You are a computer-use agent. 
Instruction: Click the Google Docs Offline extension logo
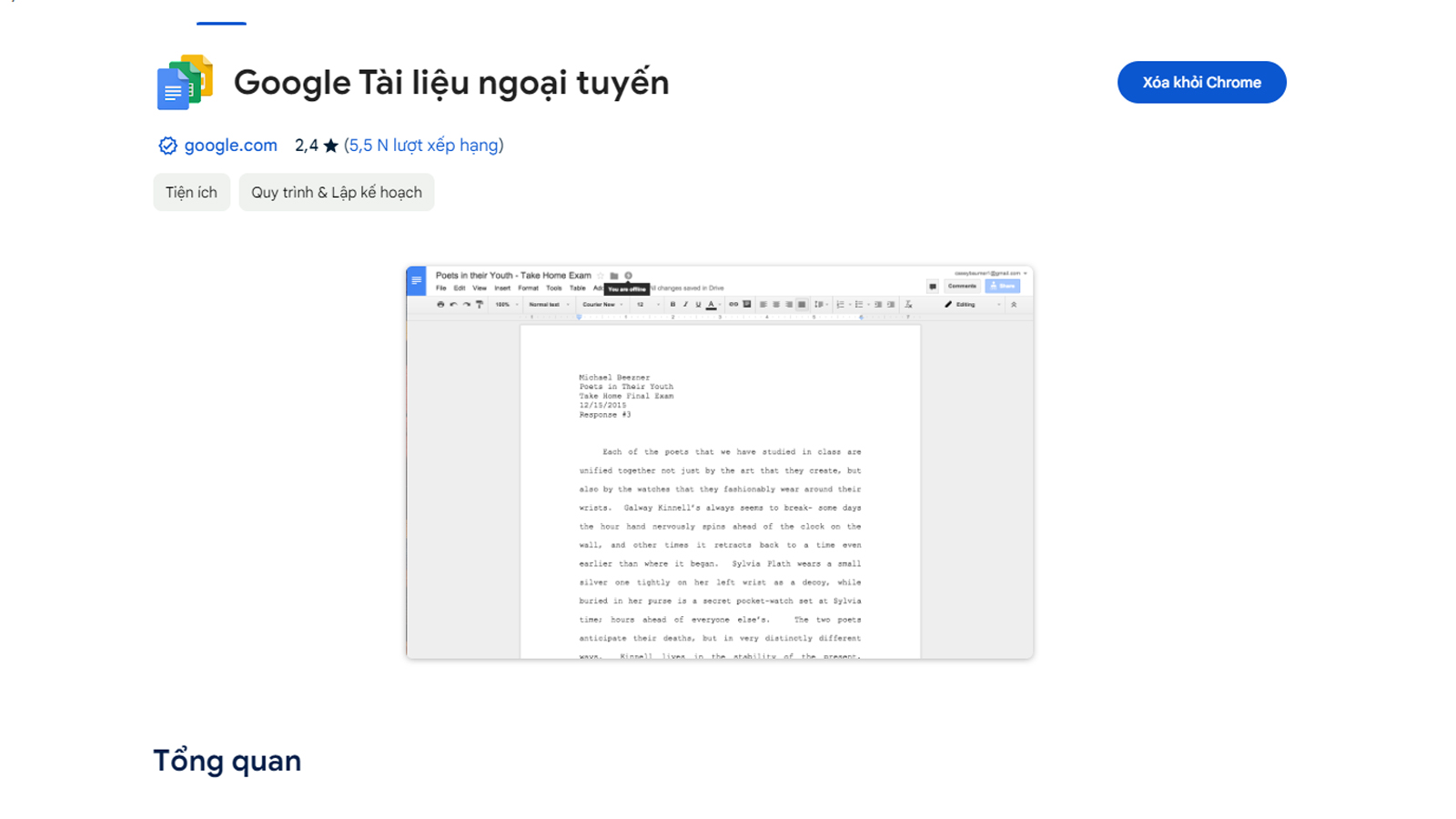pyautogui.click(x=185, y=82)
